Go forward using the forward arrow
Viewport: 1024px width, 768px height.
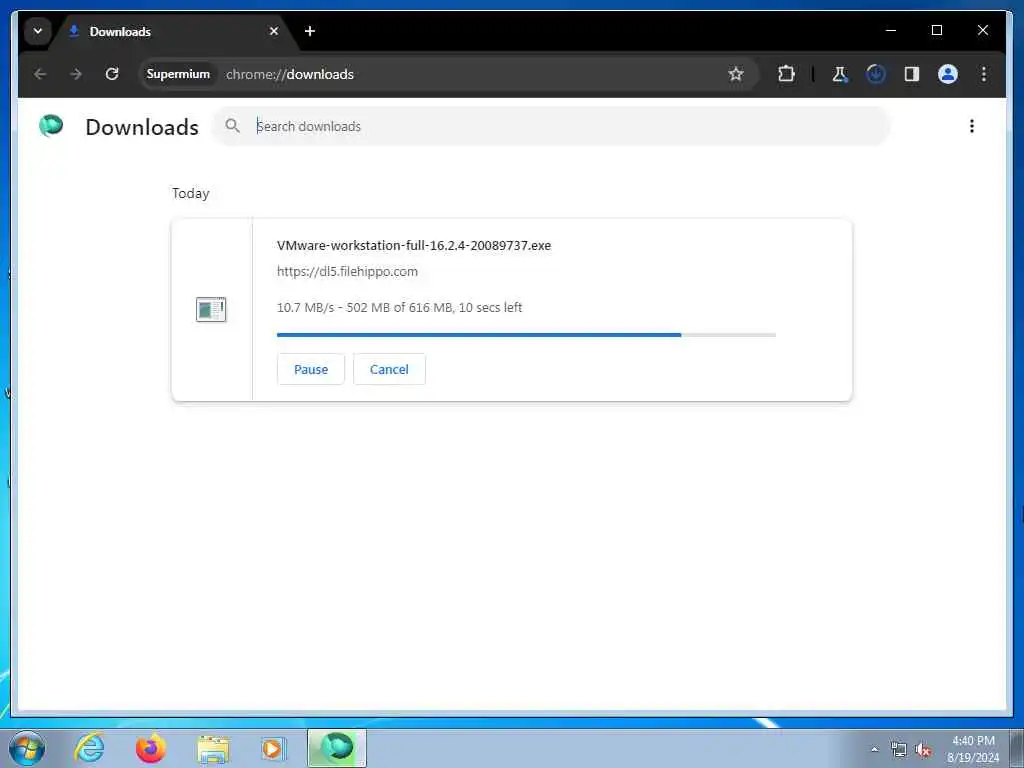76,74
